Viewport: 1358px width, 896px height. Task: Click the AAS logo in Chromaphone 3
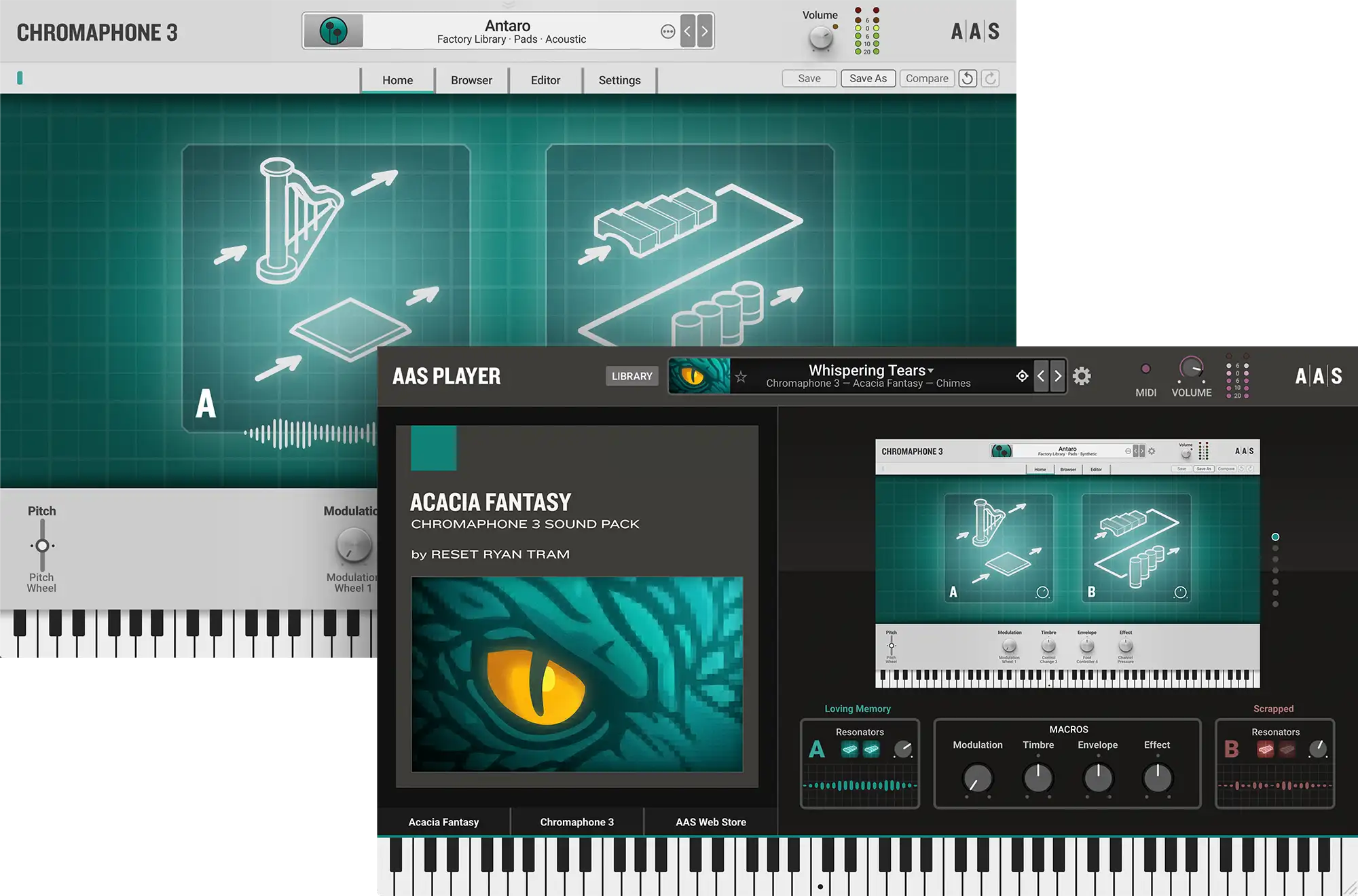click(975, 31)
